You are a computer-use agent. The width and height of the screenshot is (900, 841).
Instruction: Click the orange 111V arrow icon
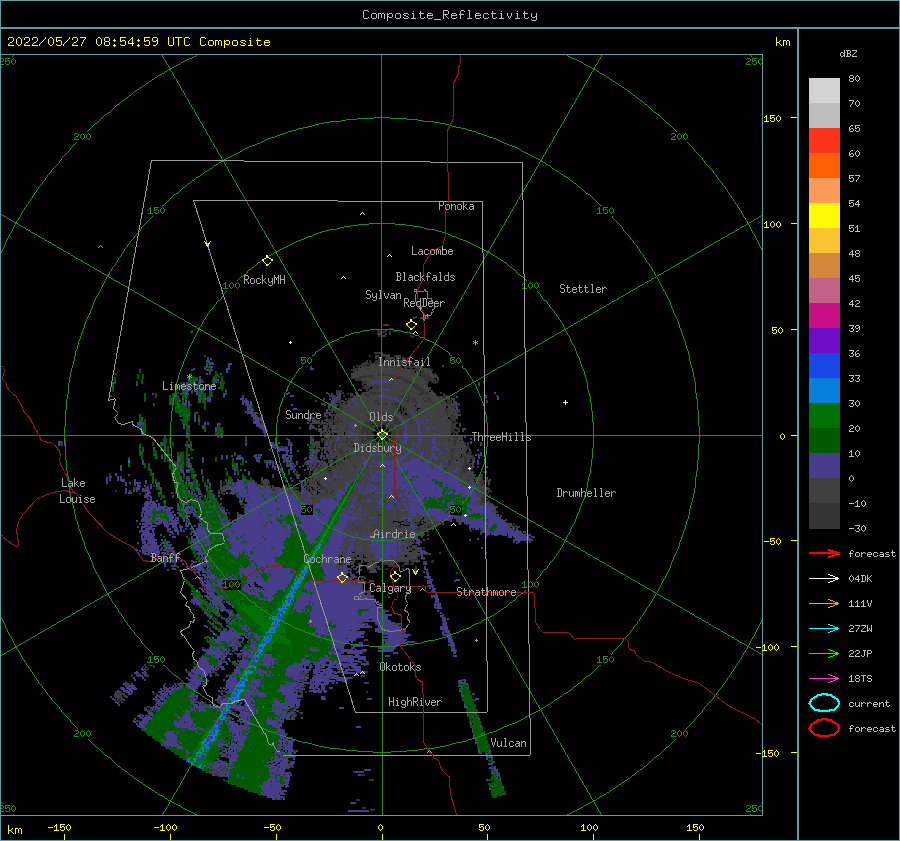coord(824,603)
